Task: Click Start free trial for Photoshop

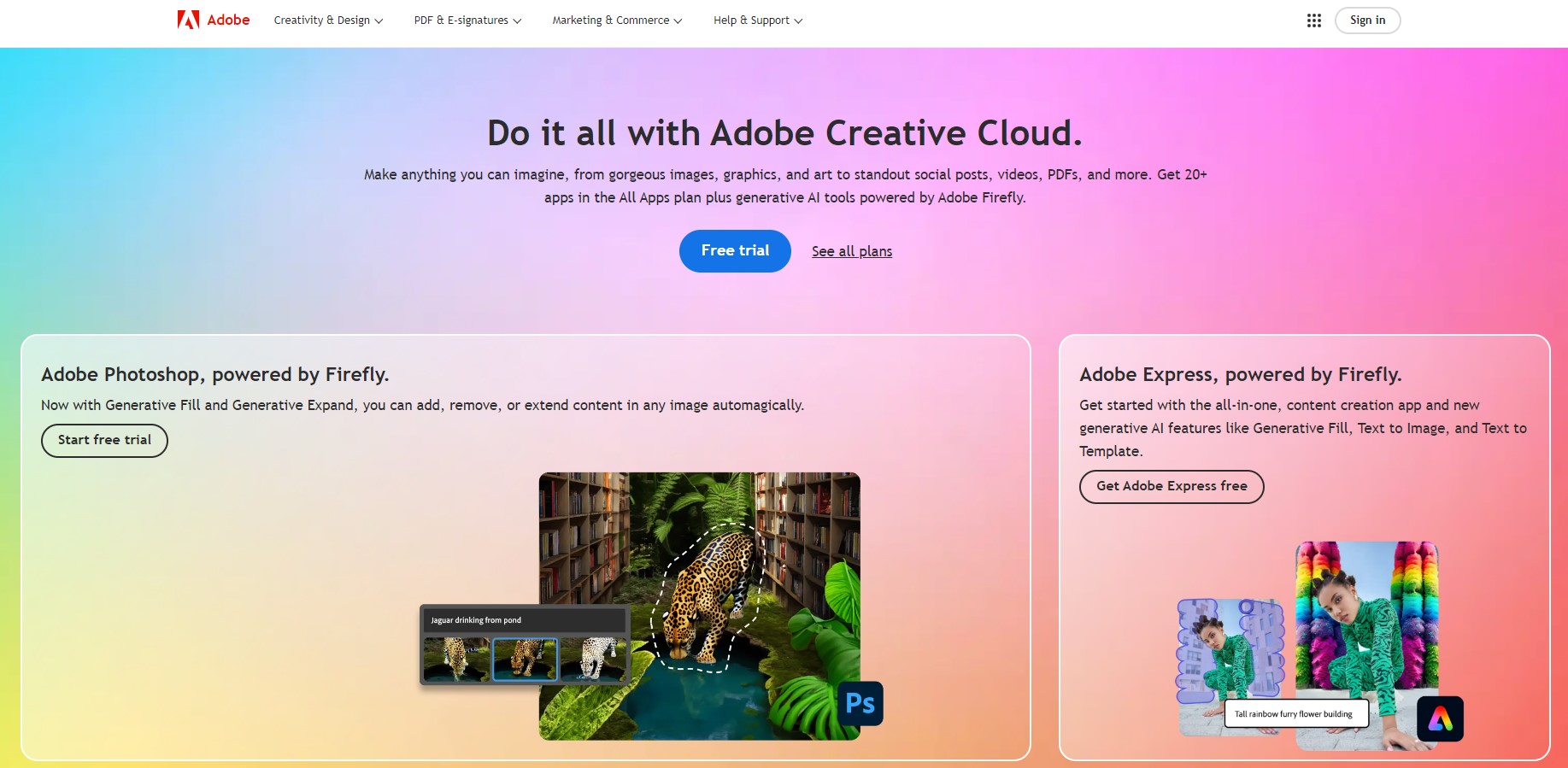Action: pyautogui.click(x=104, y=440)
